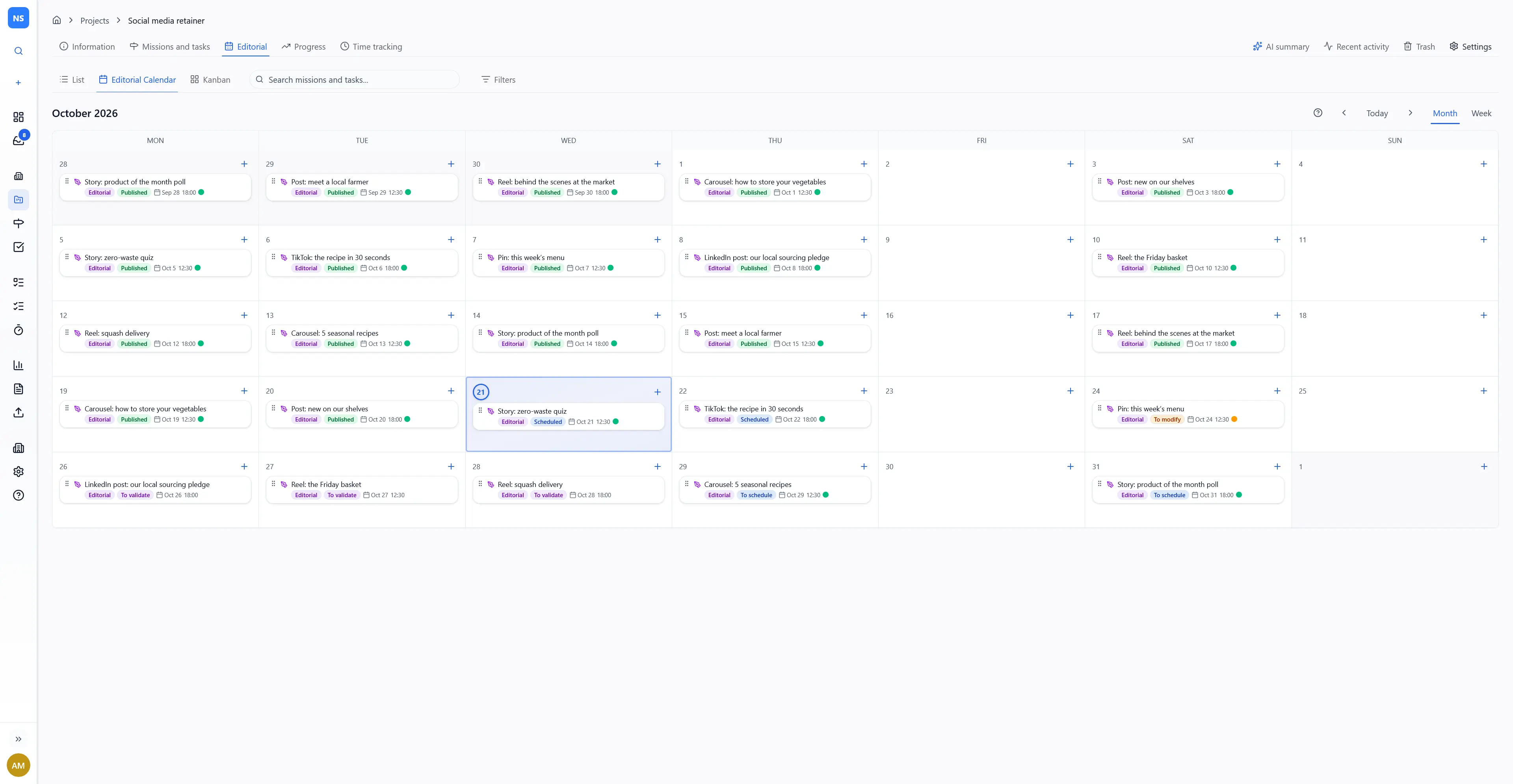Open 'Carousel: 5 seasonal recipes' card on Oct 13
Screen dimensions: 1513x784
pos(362,338)
